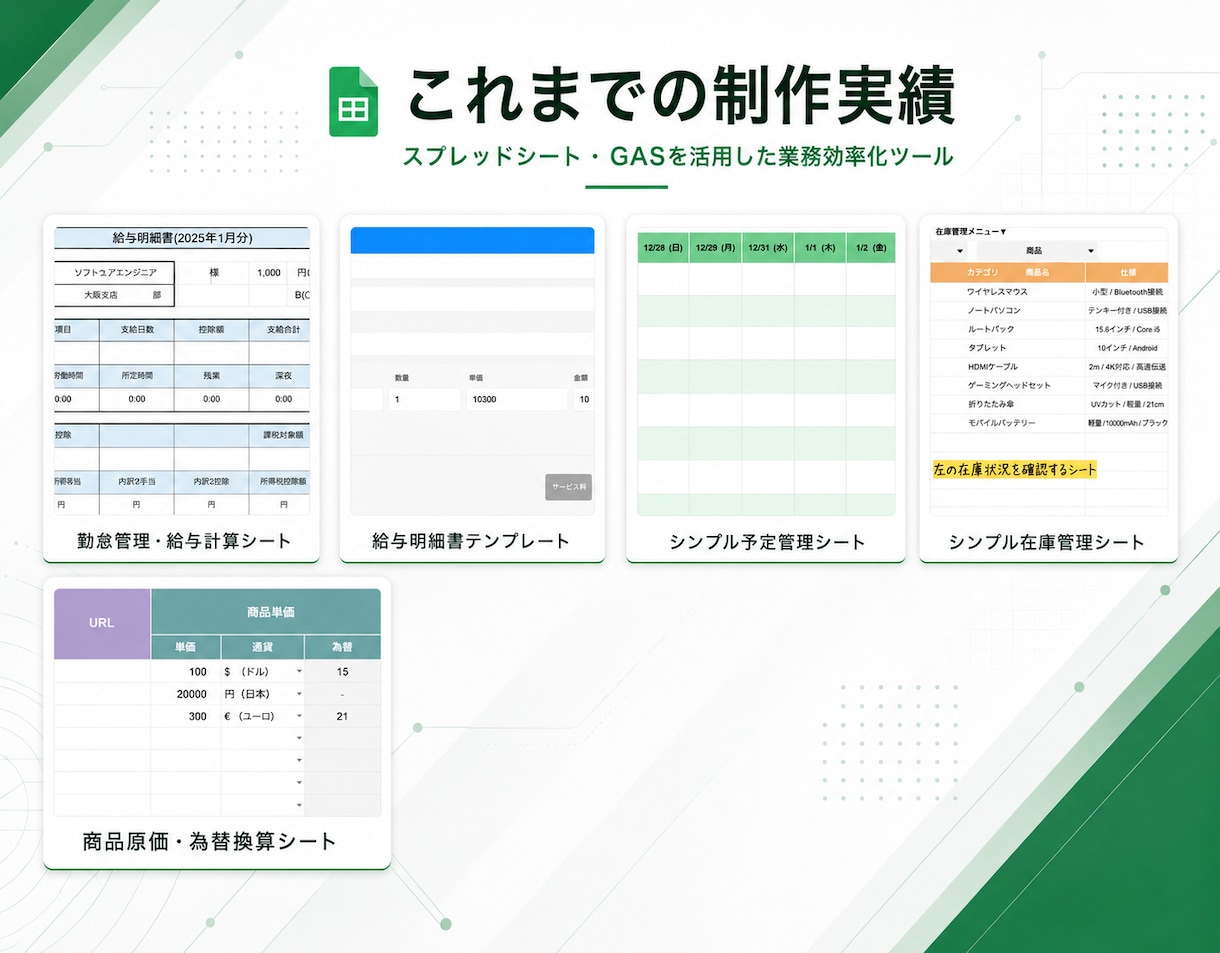Select the HDMIケーブル product row
The width and height of the screenshot is (1220, 953).
click(1049, 367)
